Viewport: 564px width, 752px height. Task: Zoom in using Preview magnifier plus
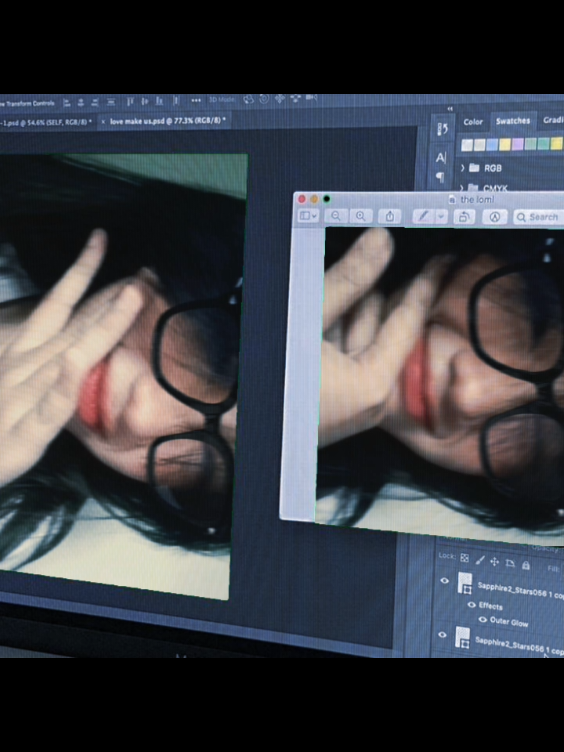click(360, 216)
